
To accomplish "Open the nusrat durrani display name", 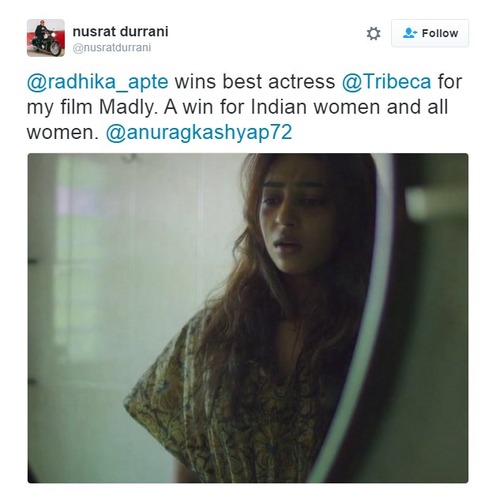I will 120,32.
